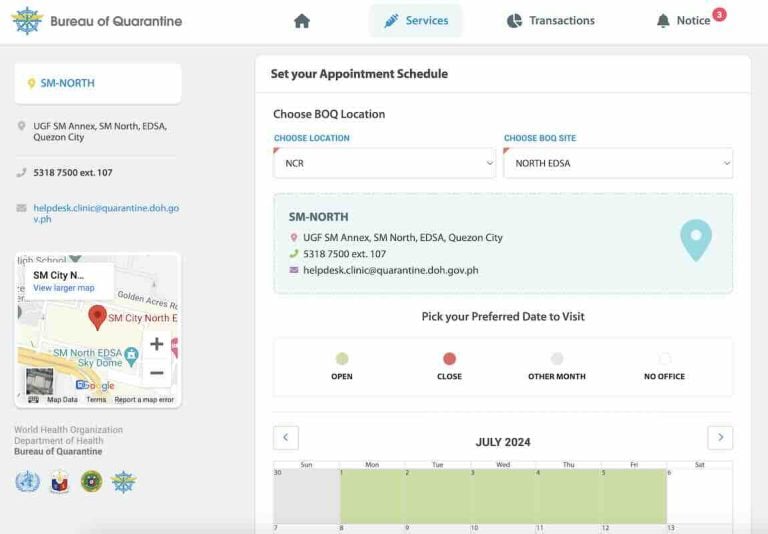Click the World Health Organization logo

[27, 482]
